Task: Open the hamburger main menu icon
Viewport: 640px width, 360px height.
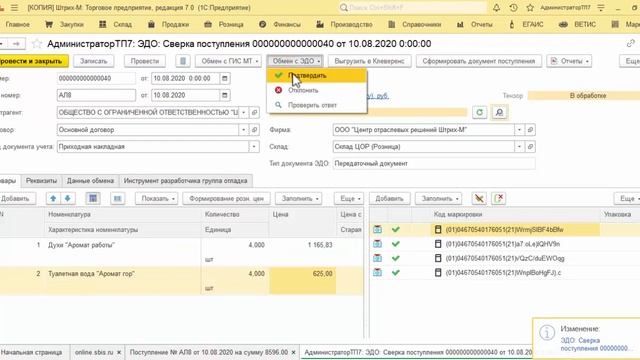Action: point(14,7)
